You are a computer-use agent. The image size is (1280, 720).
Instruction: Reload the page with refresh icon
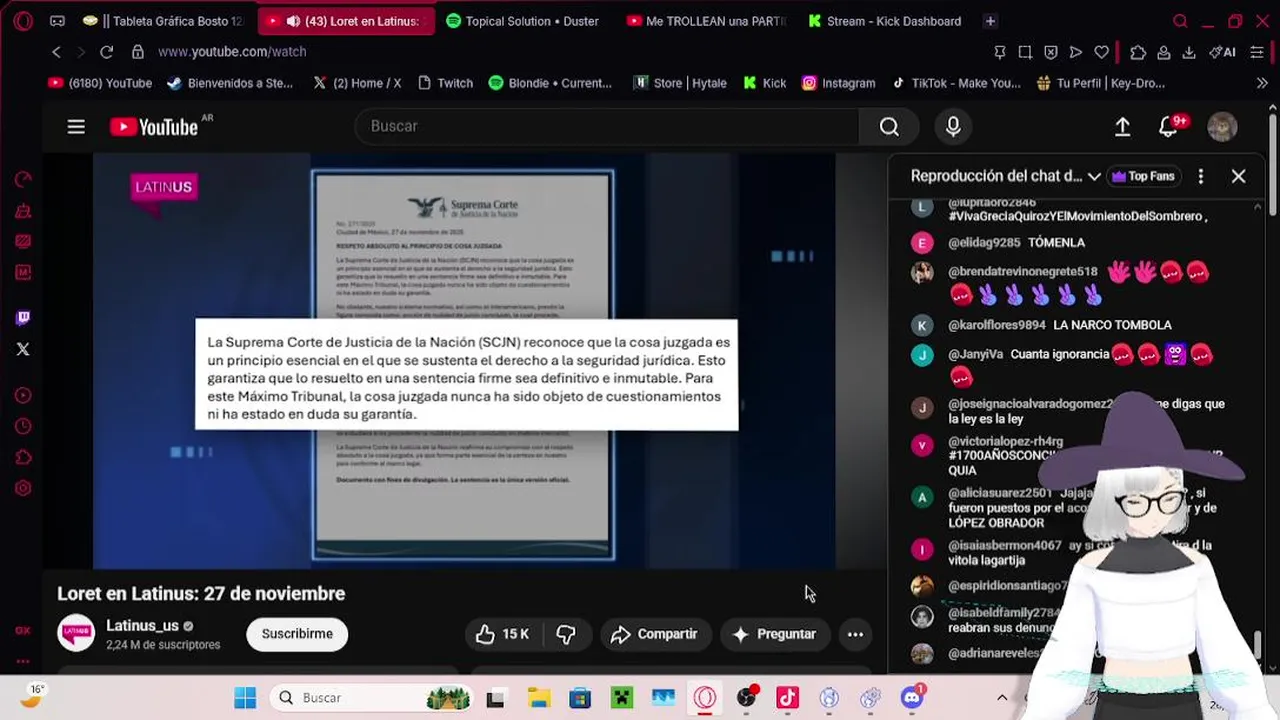point(107,52)
